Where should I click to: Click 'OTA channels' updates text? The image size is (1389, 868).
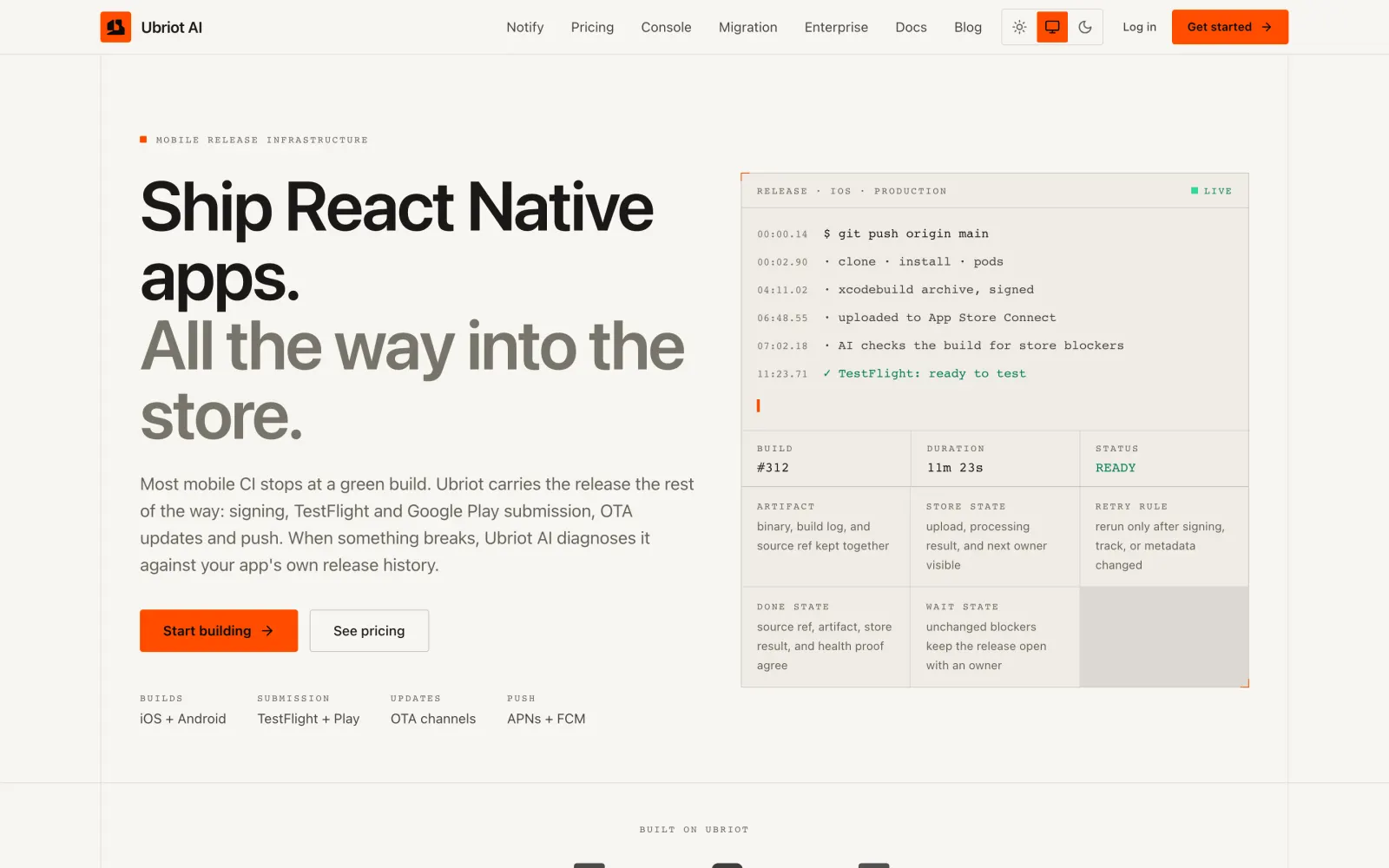click(433, 719)
